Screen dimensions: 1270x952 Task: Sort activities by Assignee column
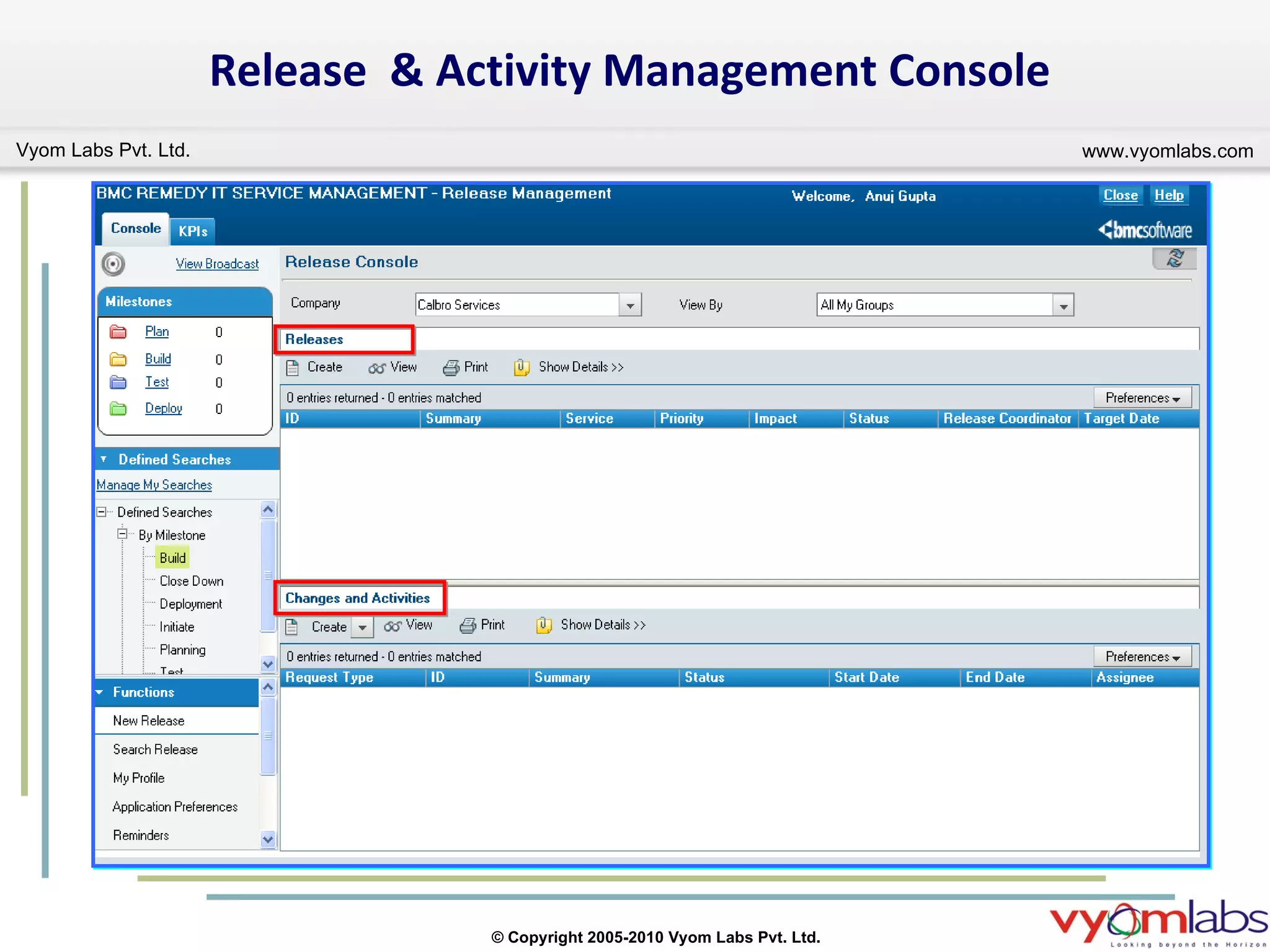pyautogui.click(x=1145, y=677)
